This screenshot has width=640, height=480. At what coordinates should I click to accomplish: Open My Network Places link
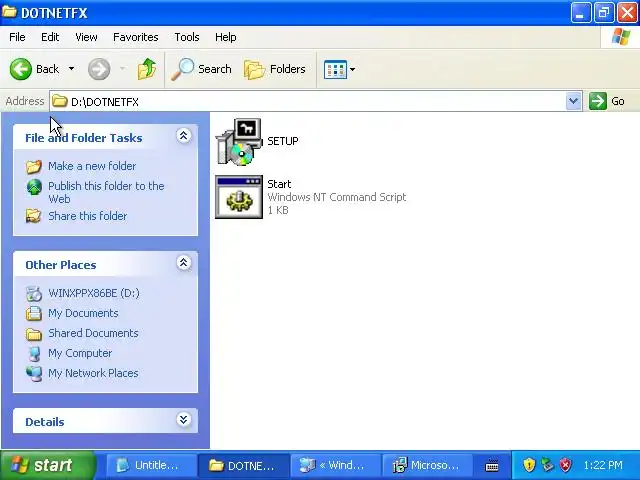click(x=93, y=373)
